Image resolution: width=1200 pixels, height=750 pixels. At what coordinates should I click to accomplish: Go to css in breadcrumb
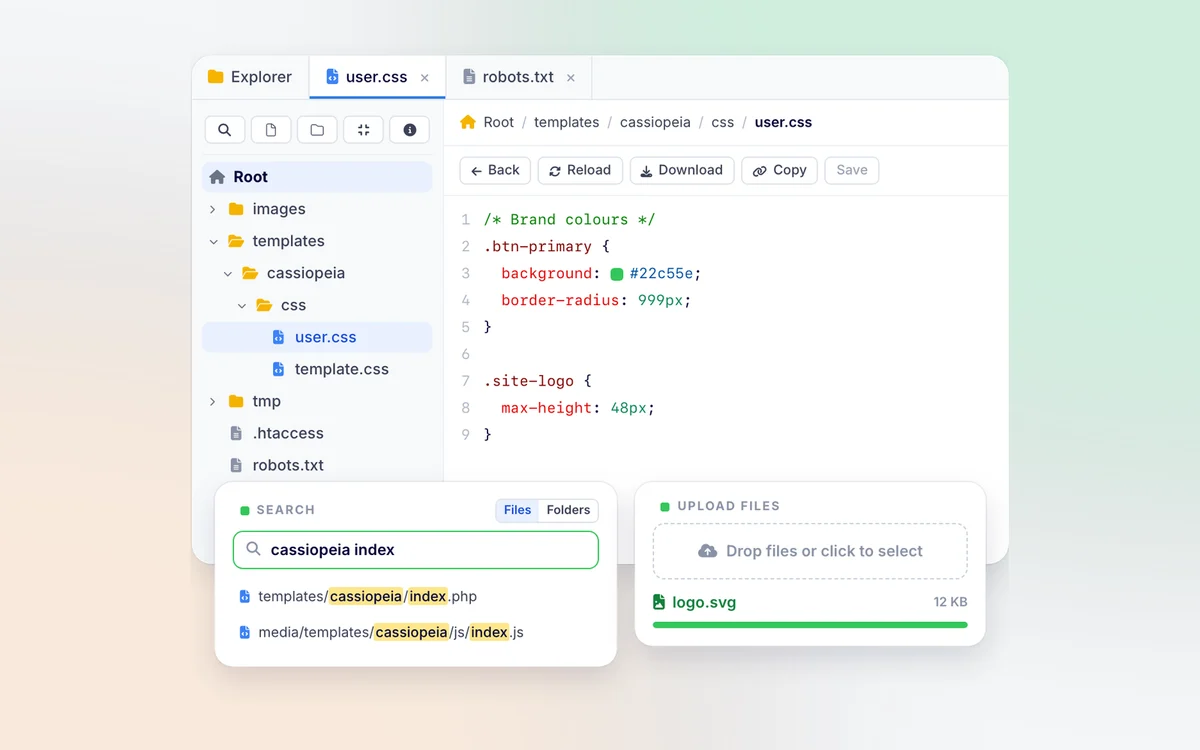click(723, 122)
